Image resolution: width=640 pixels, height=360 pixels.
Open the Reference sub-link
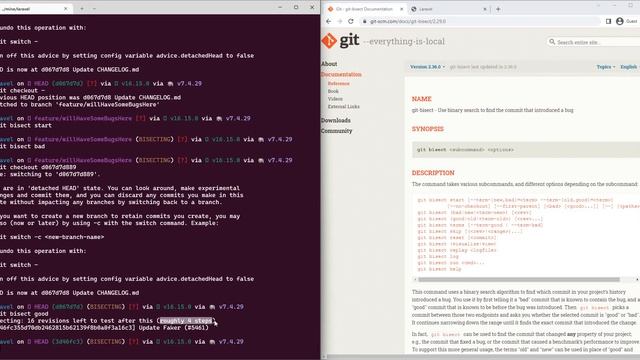tap(338, 83)
